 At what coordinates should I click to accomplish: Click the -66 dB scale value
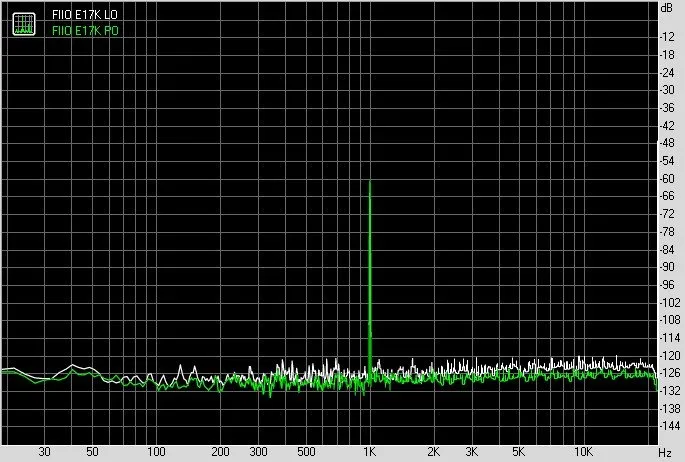click(x=667, y=196)
